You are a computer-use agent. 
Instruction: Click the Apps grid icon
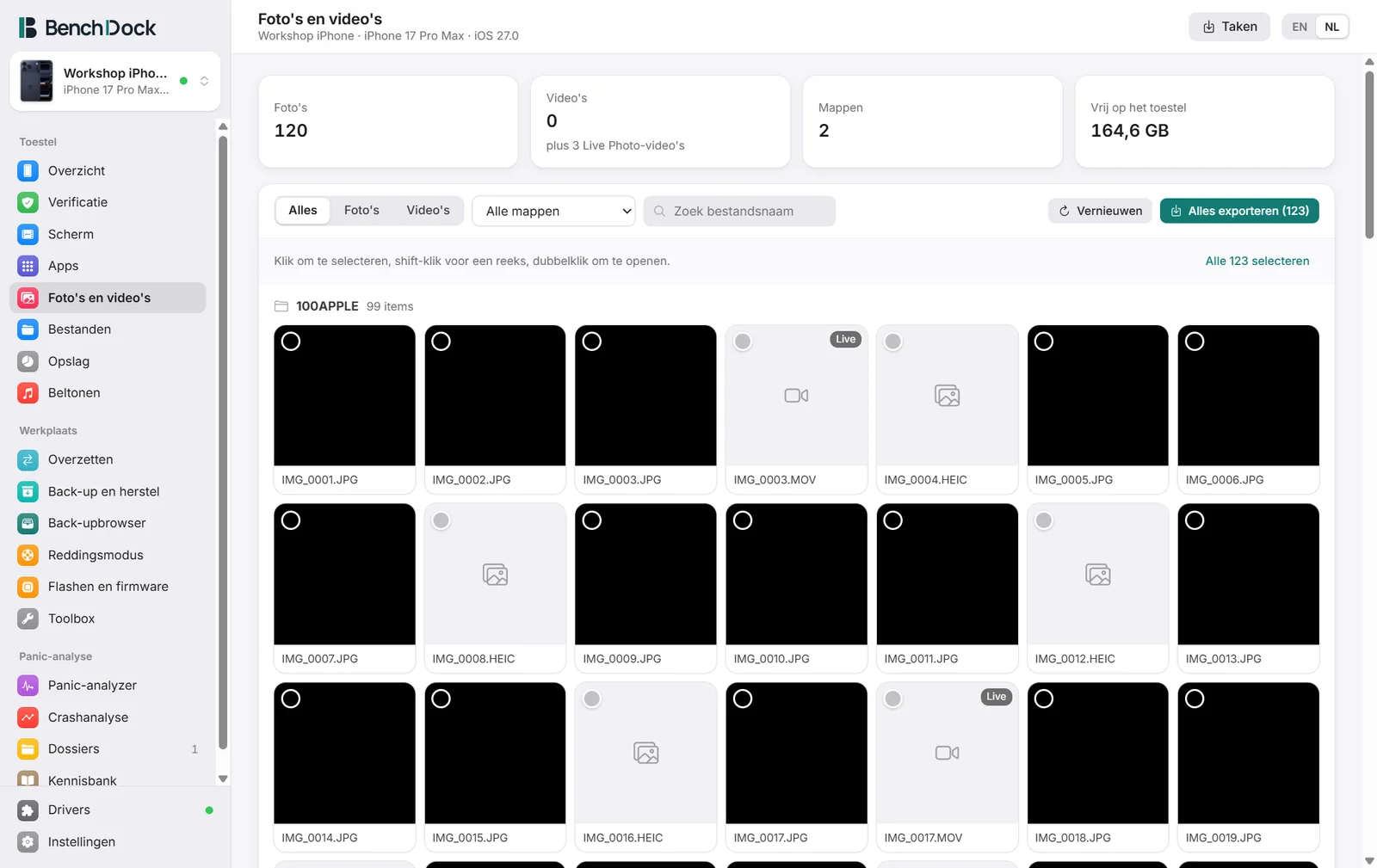coord(28,266)
